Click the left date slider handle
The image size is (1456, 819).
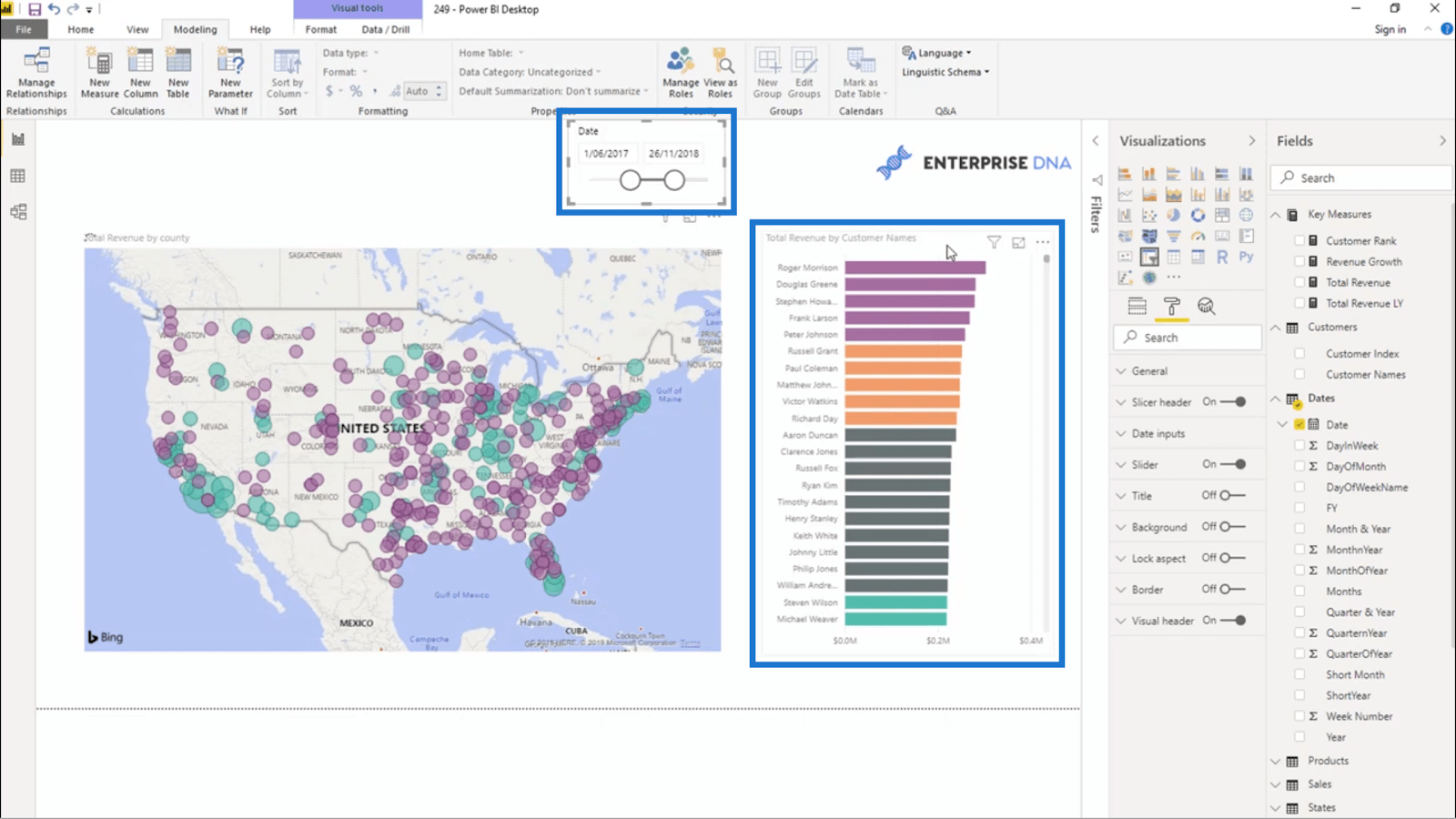point(630,180)
